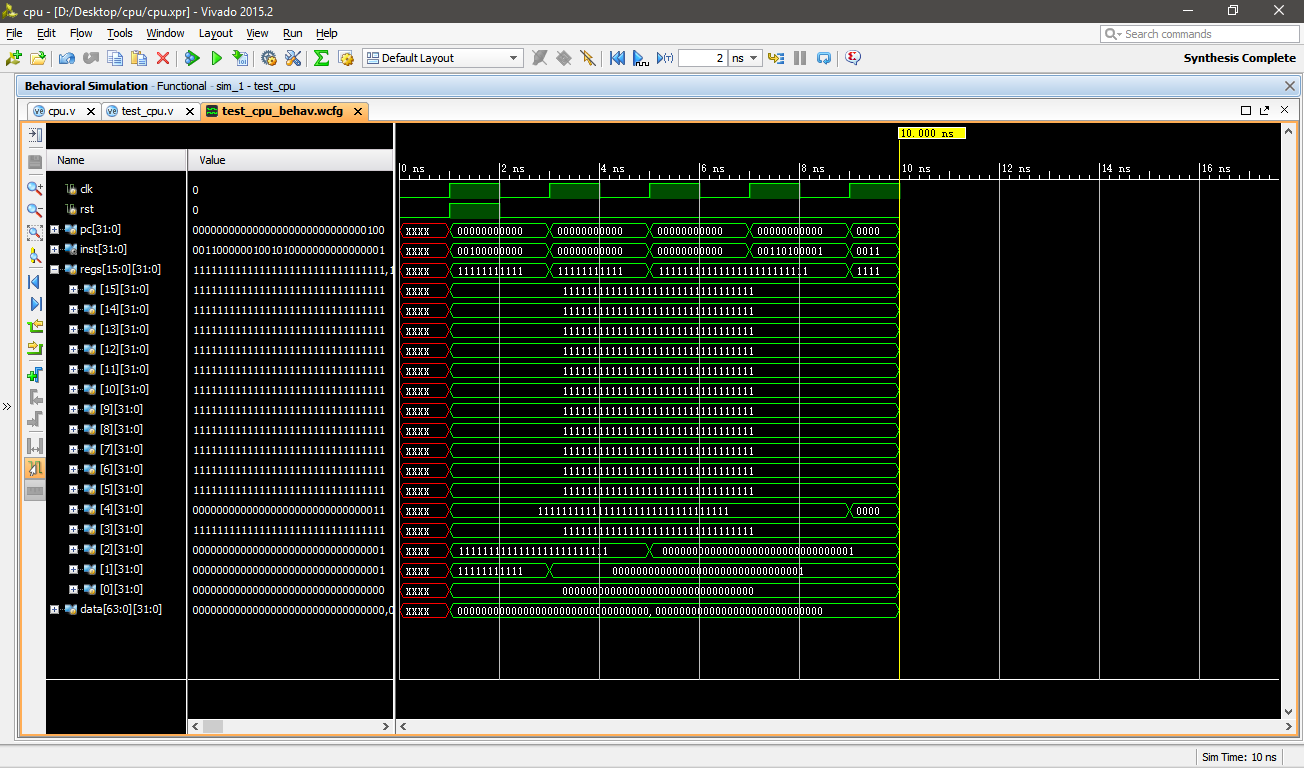
Task: Click the green Sigma toolbar icon
Action: (x=321, y=58)
